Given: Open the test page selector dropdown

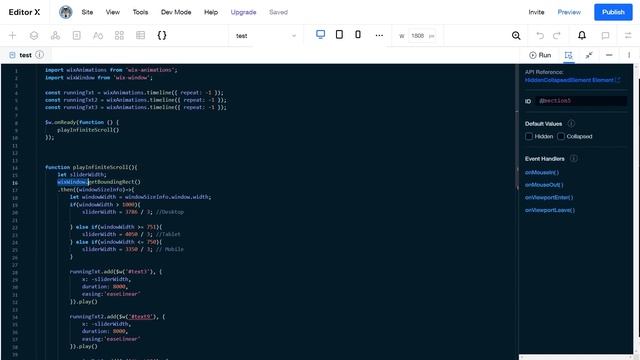Looking at the screenshot, I should (265, 36).
